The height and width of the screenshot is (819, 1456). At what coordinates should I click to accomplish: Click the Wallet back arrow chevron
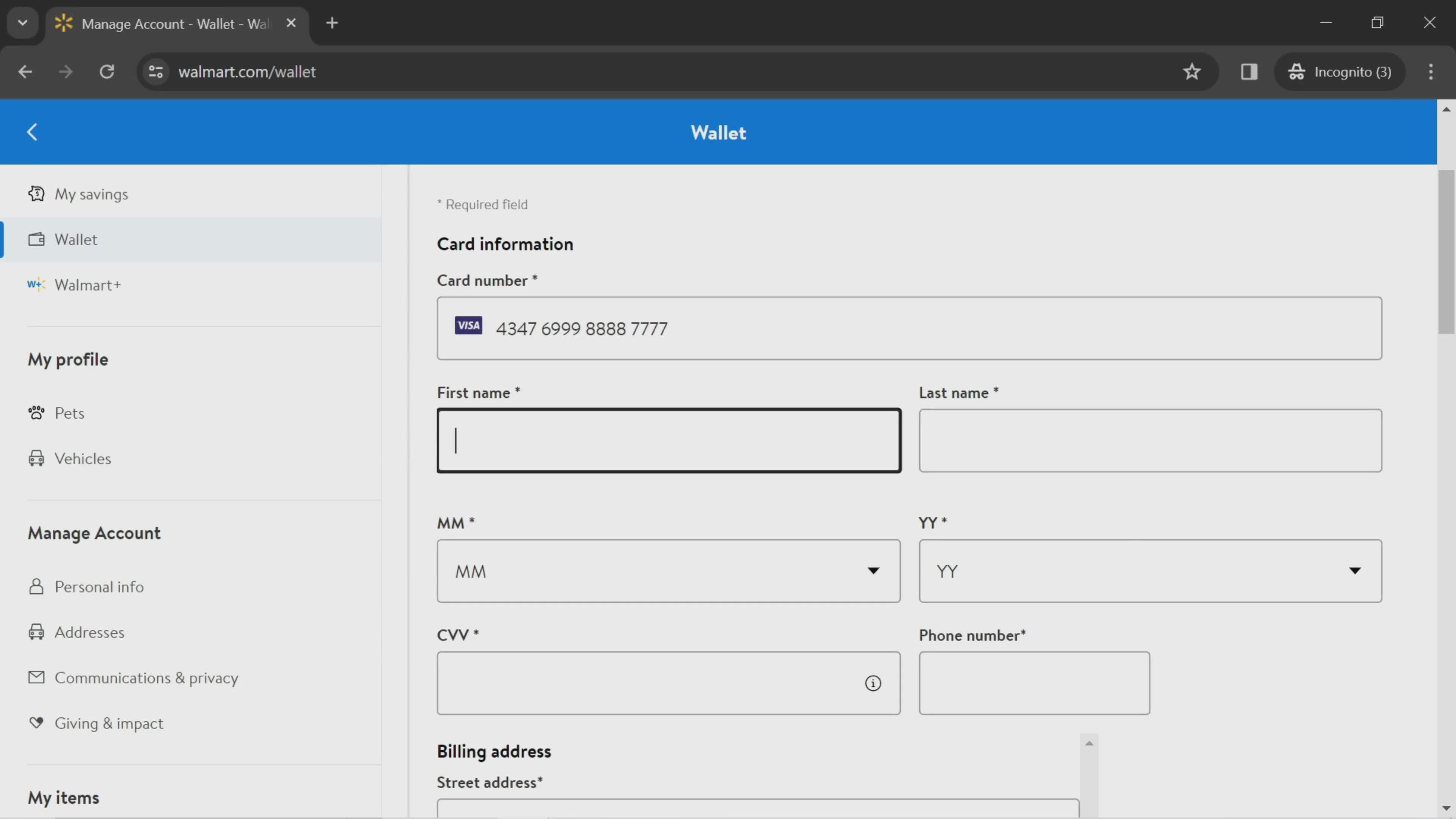(x=32, y=132)
